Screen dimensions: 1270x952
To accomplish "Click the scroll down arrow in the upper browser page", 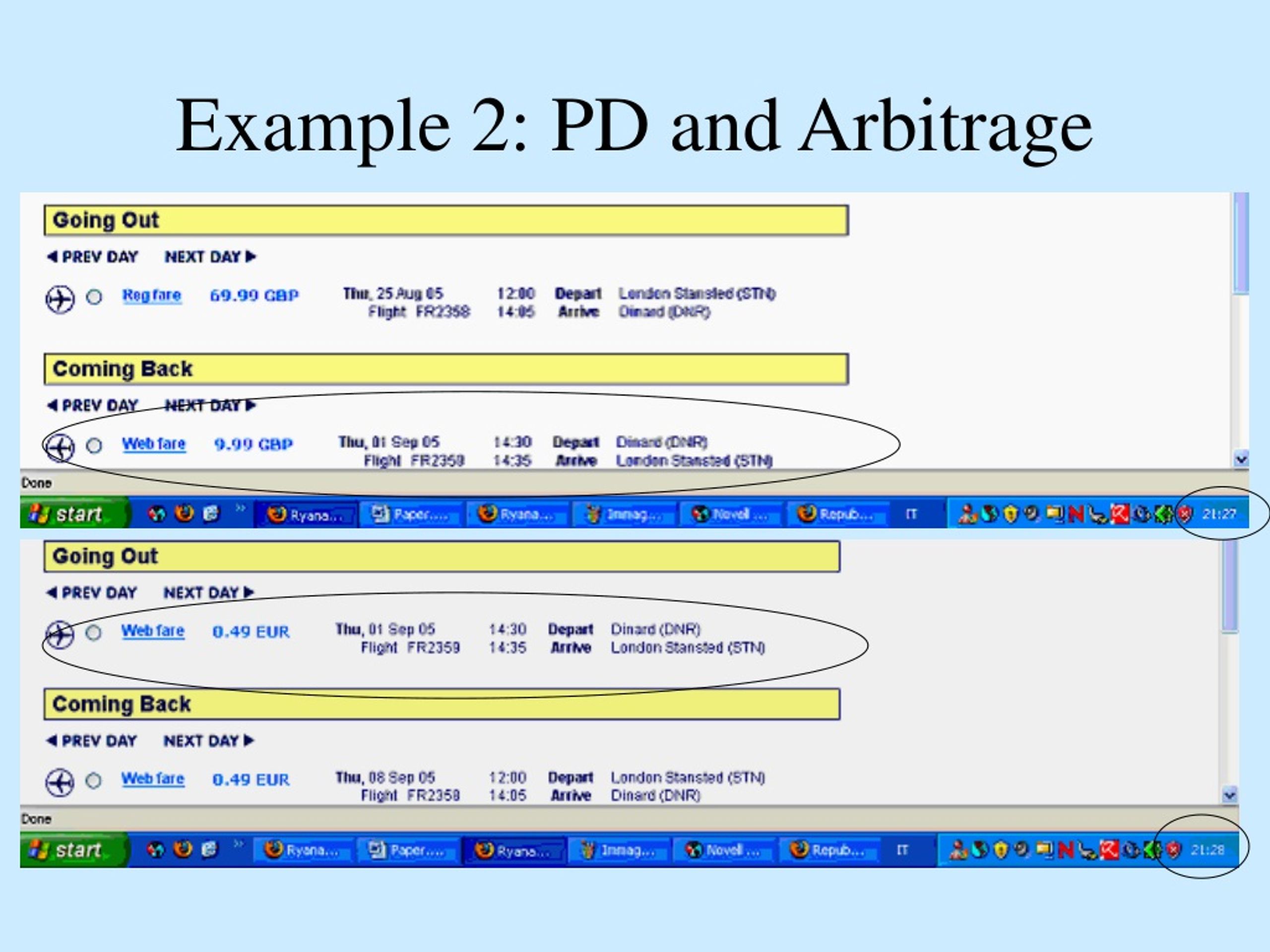I will (x=1241, y=459).
